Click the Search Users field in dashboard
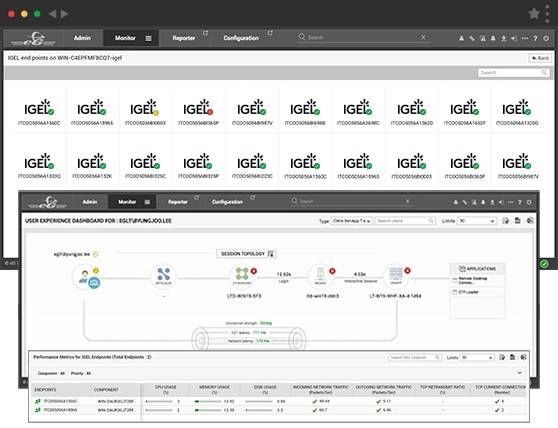This screenshot has height=428, width=558. (x=405, y=221)
